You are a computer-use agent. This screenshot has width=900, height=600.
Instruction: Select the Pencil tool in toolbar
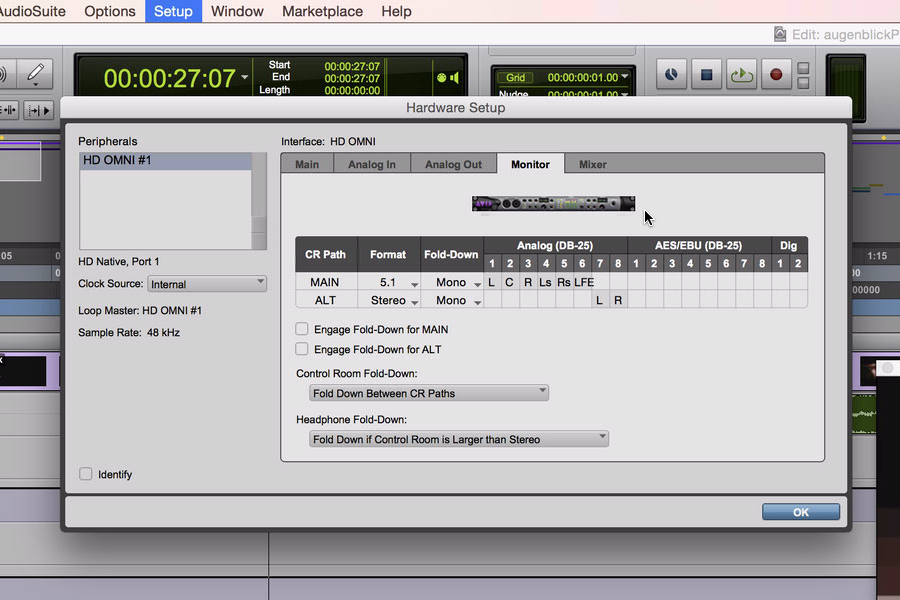[35, 74]
